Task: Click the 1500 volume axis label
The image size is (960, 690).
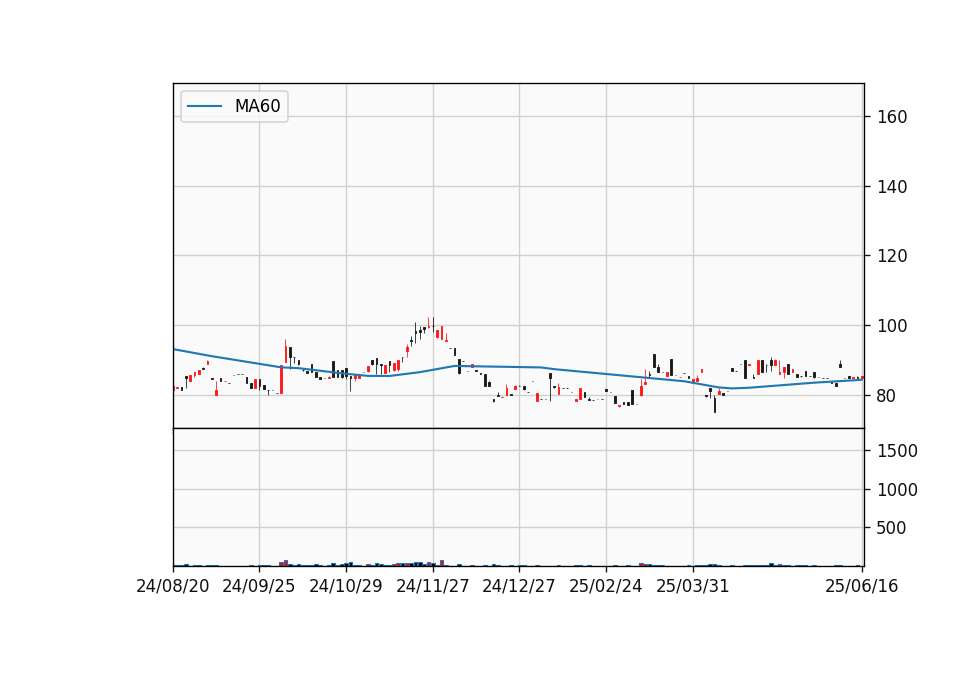Action: 897,451
